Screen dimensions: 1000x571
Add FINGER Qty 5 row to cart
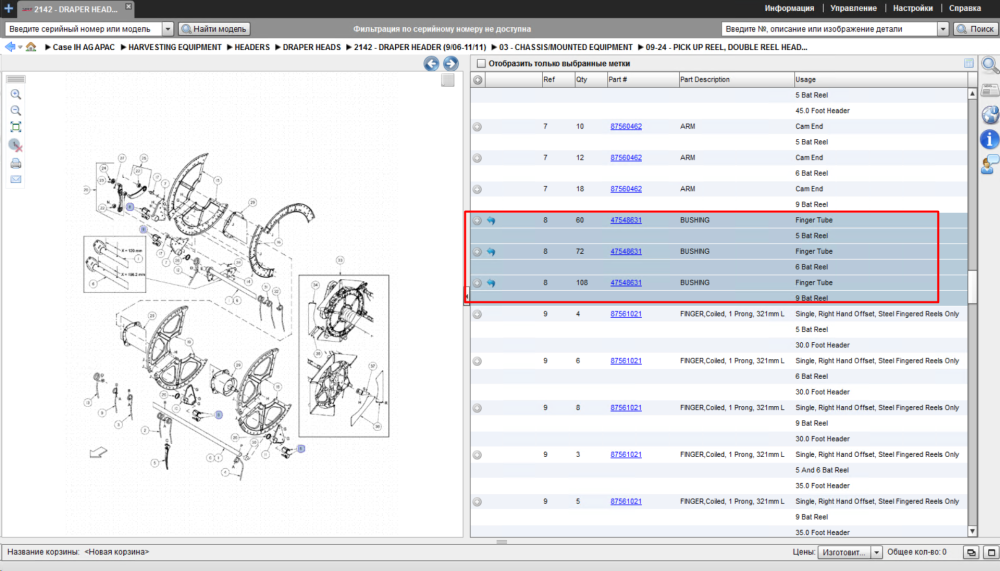pos(477,502)
